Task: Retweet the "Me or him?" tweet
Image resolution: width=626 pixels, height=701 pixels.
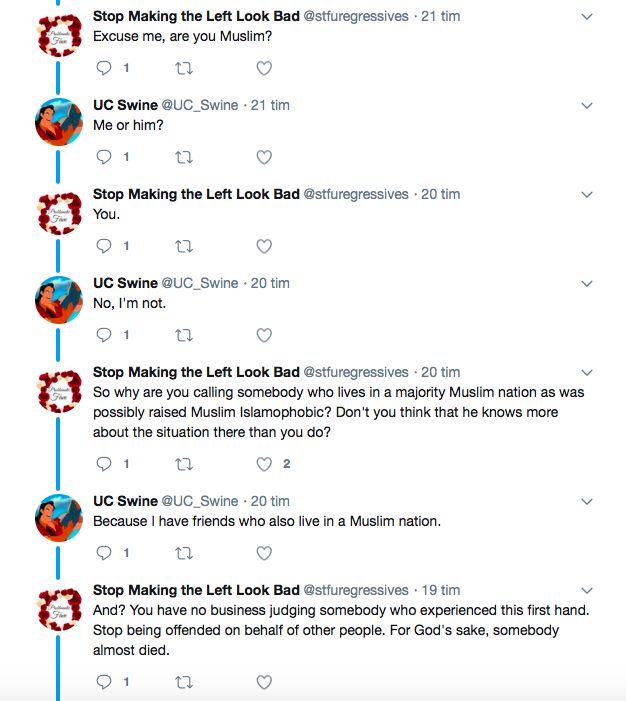Action: pos(184,157)
